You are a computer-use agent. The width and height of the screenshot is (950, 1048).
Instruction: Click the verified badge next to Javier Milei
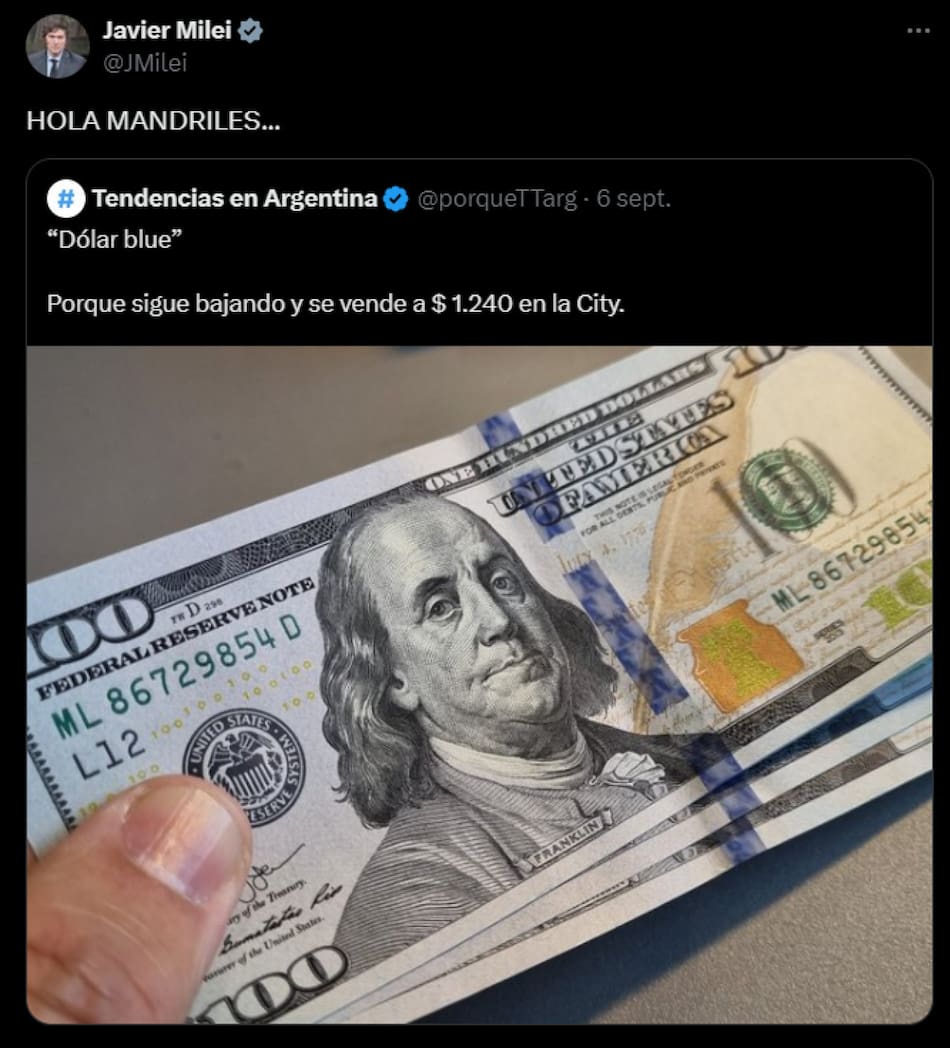click(250, 31)
